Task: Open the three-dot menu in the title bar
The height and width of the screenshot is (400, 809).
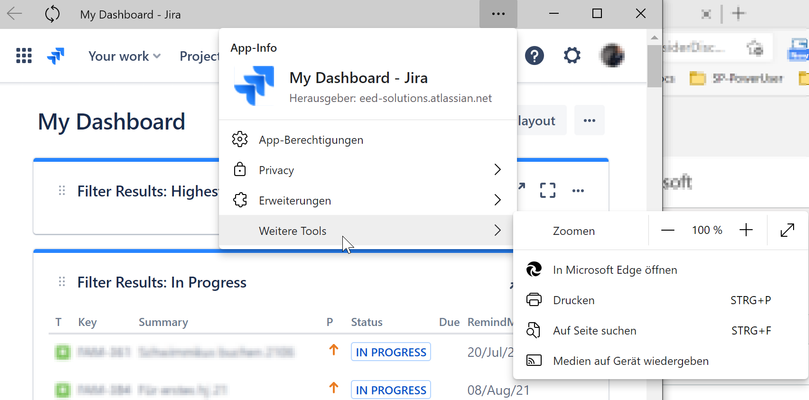Action: pyautogui.click(x=498, y=14)
